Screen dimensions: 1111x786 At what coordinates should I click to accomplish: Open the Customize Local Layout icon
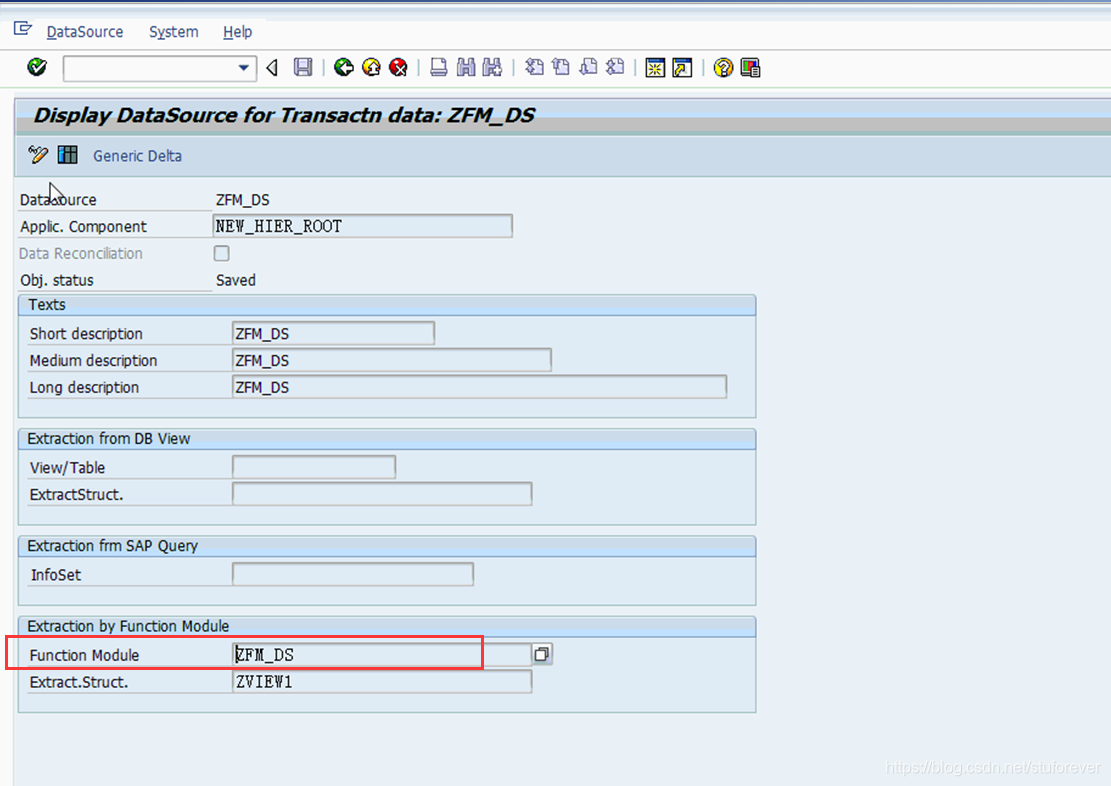[750, 67]
